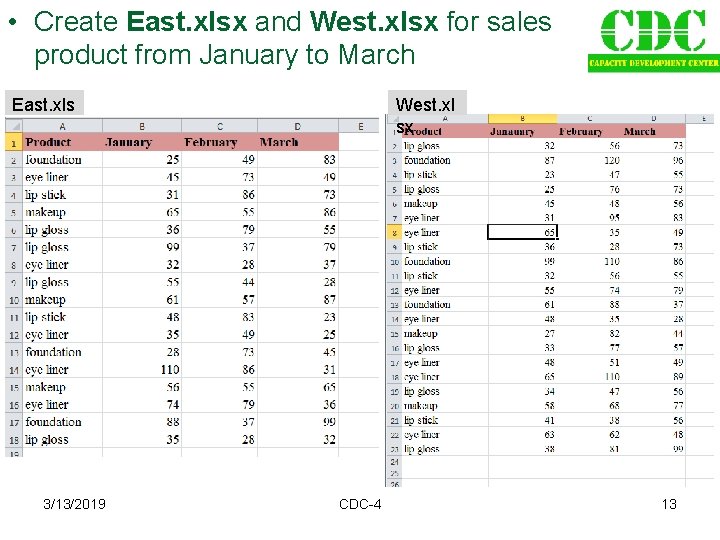Select column A header in East sheet
720x540 pixels.
(62, 126)
